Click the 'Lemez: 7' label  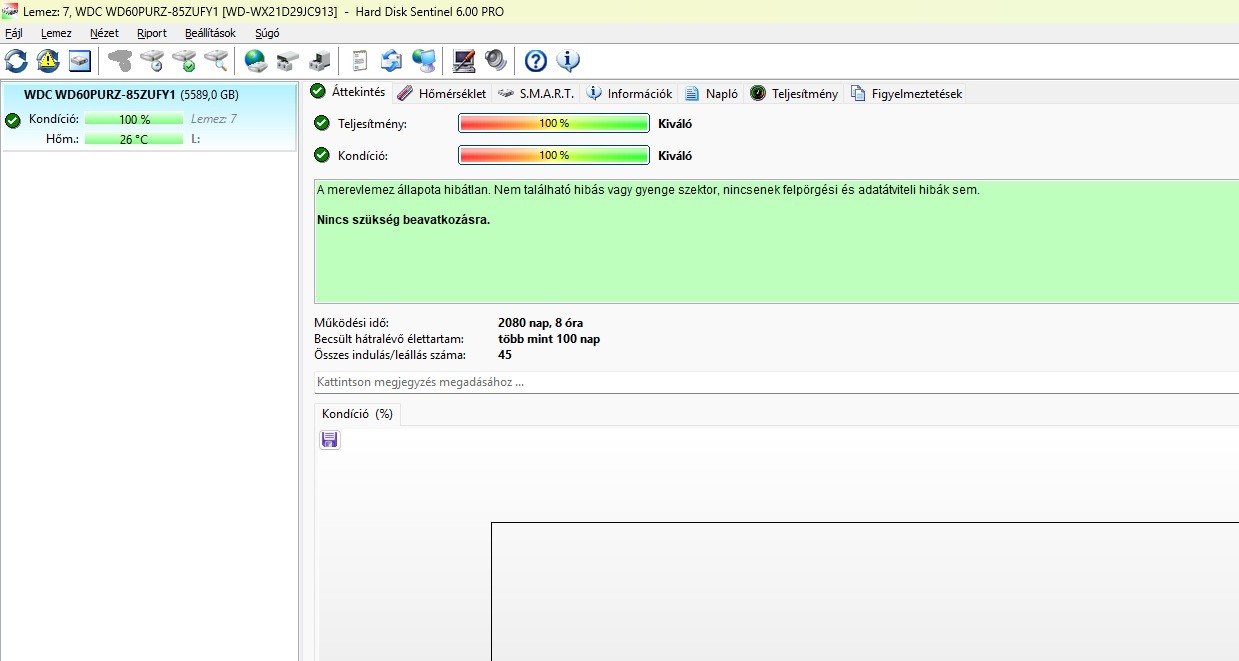tap(214, 119)
